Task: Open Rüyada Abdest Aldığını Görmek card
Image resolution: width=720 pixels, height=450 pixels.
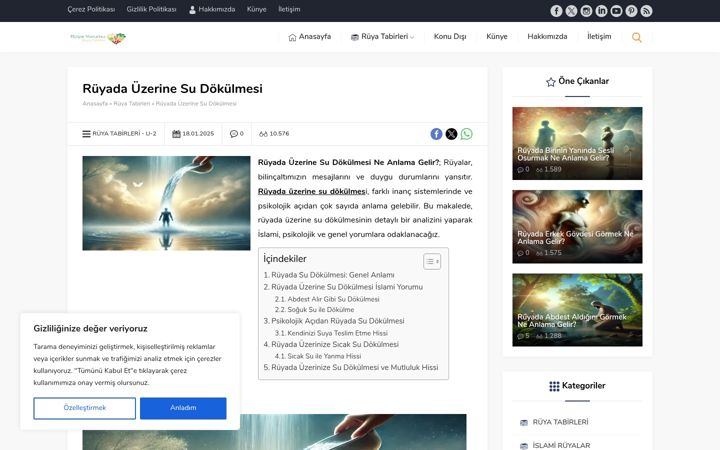Action: coord(577,310)
